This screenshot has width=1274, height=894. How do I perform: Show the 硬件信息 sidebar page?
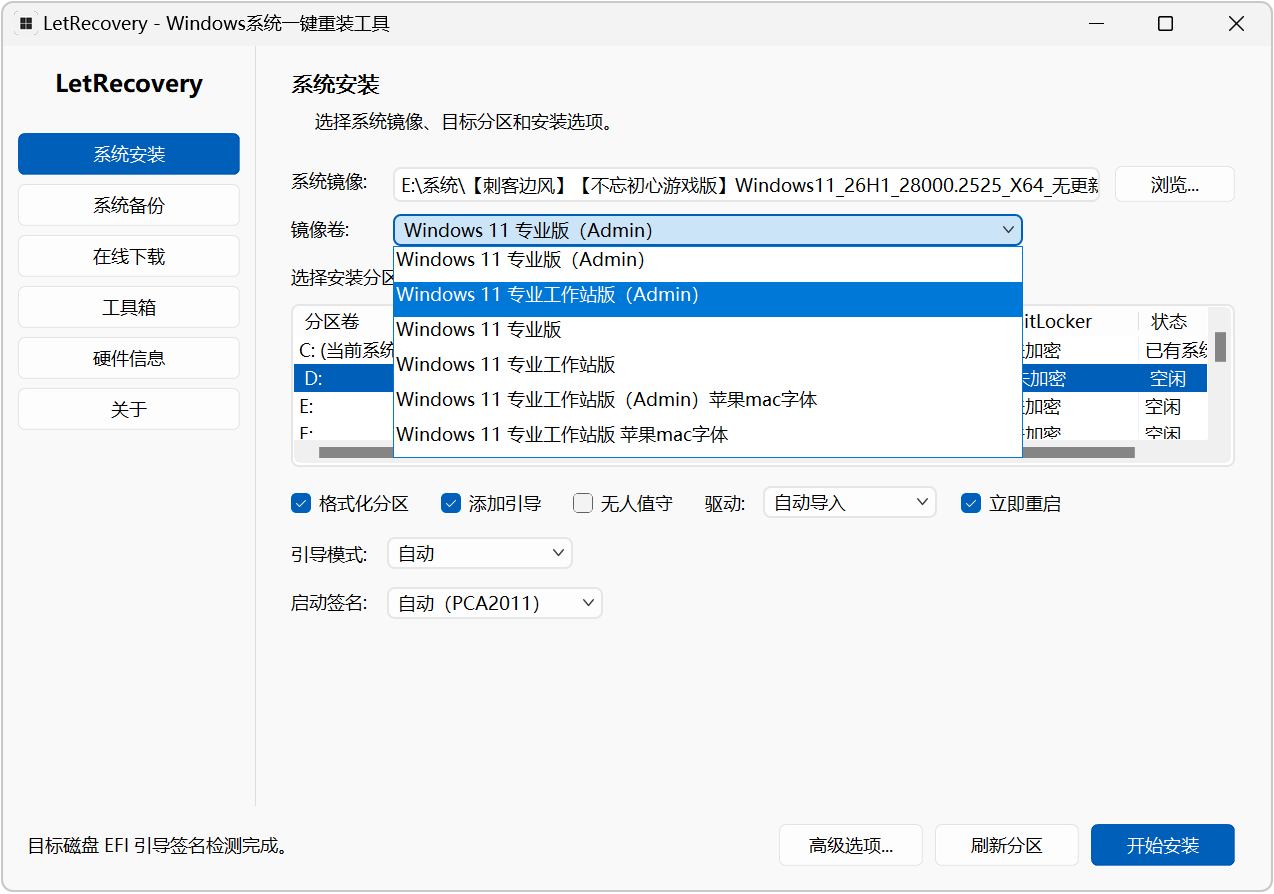pos(129,358)
